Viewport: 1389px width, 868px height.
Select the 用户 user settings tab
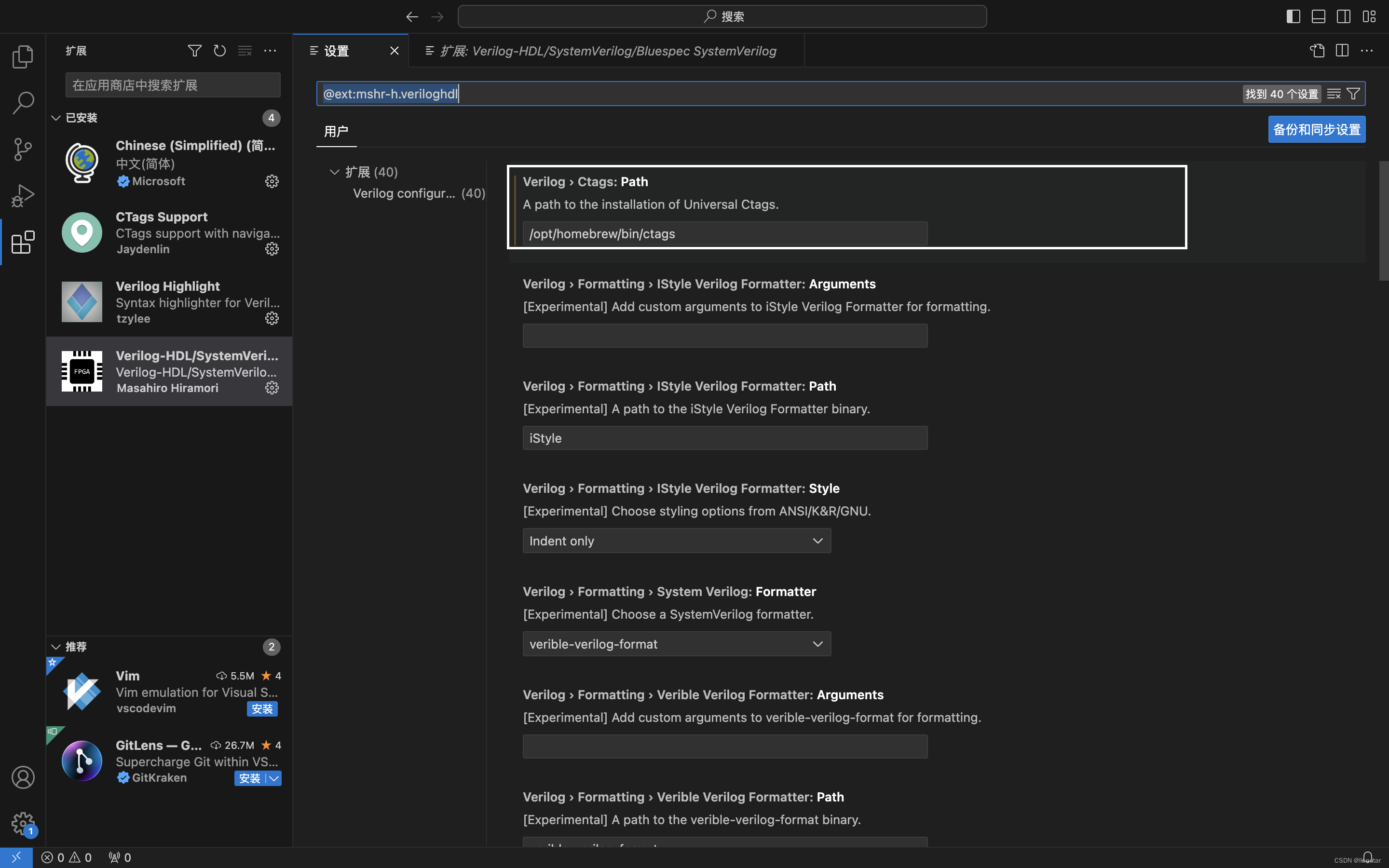pyautogui.click(x=336, y=131)
